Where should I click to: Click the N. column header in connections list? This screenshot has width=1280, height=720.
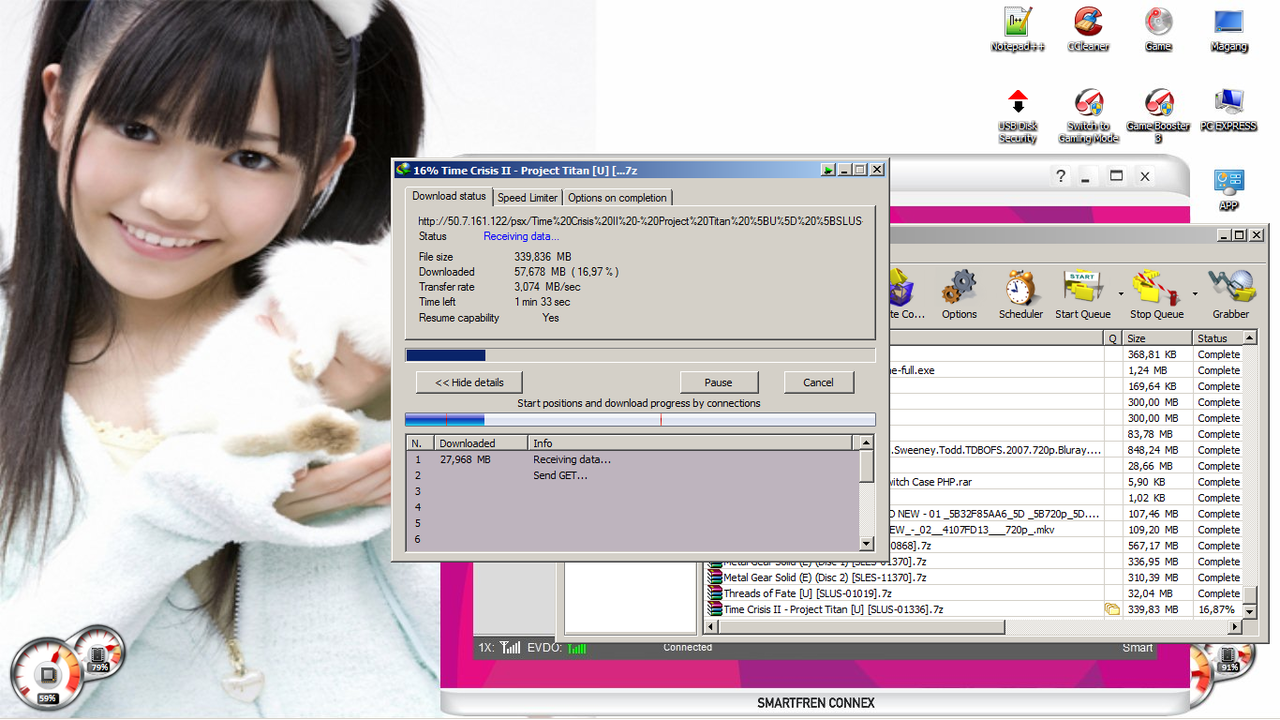pos(420,443)
